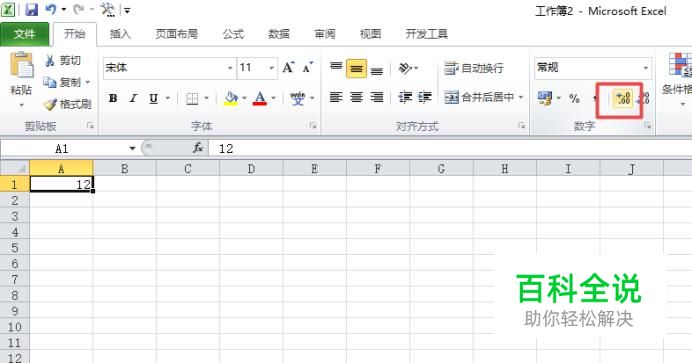Open the font color dropdown arrow
Screen dimensions: 692x363
tap(274, 98)
